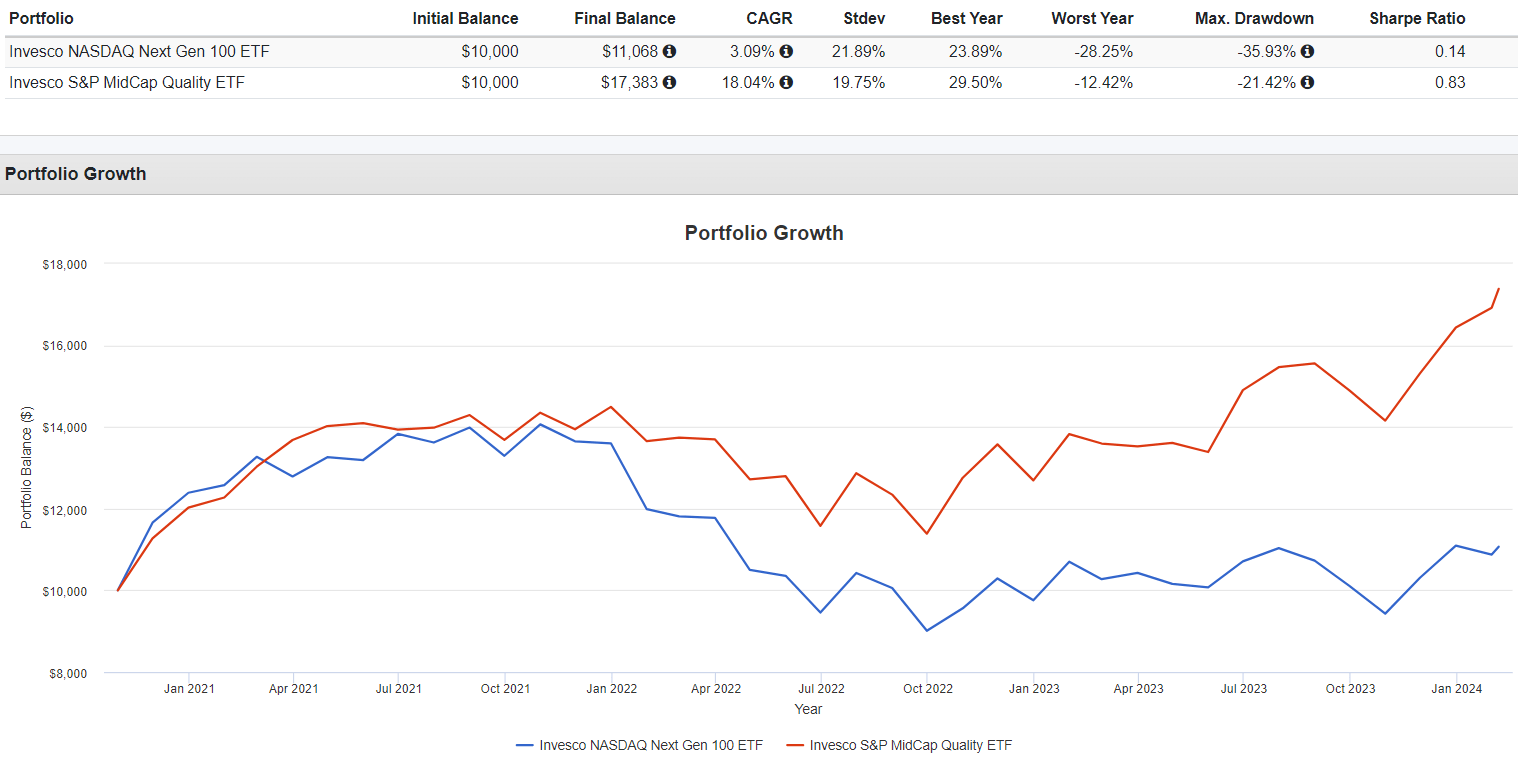This screenshot has width=1518, height=761.
Task: Click the $18,000 y-axis label
Action: (65, 265)
